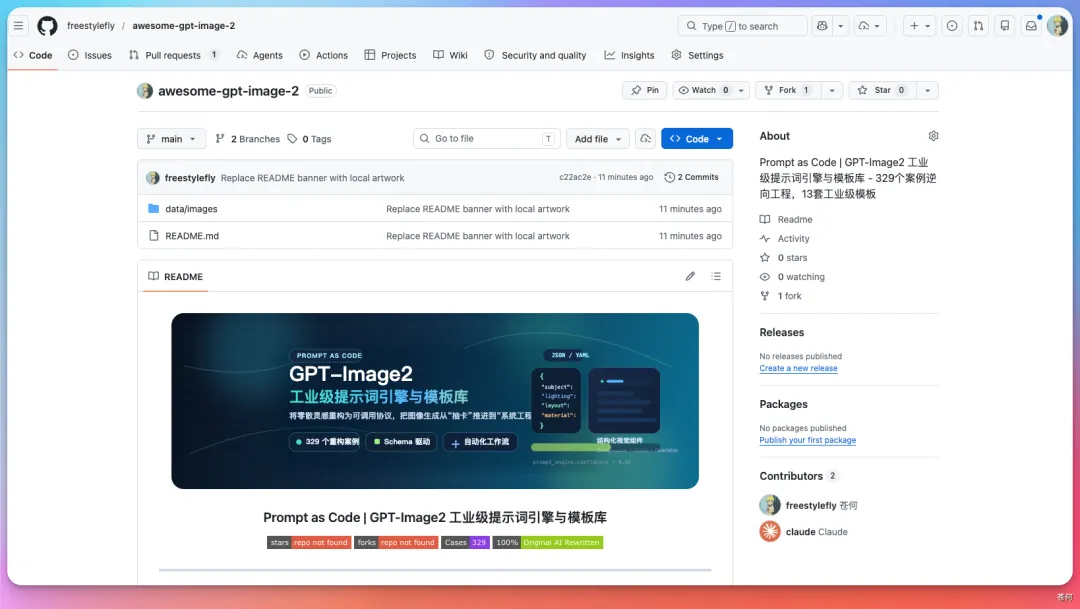Open the hamburger navigation menu
1080x609 pixels.
click(18, 26)
